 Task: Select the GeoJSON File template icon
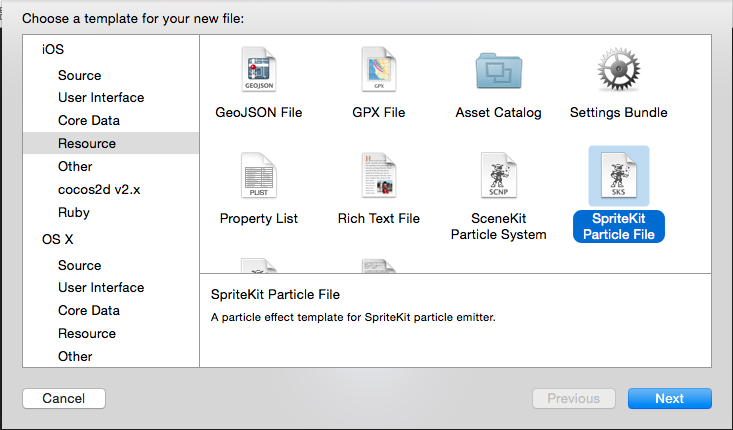click(258, 72)
